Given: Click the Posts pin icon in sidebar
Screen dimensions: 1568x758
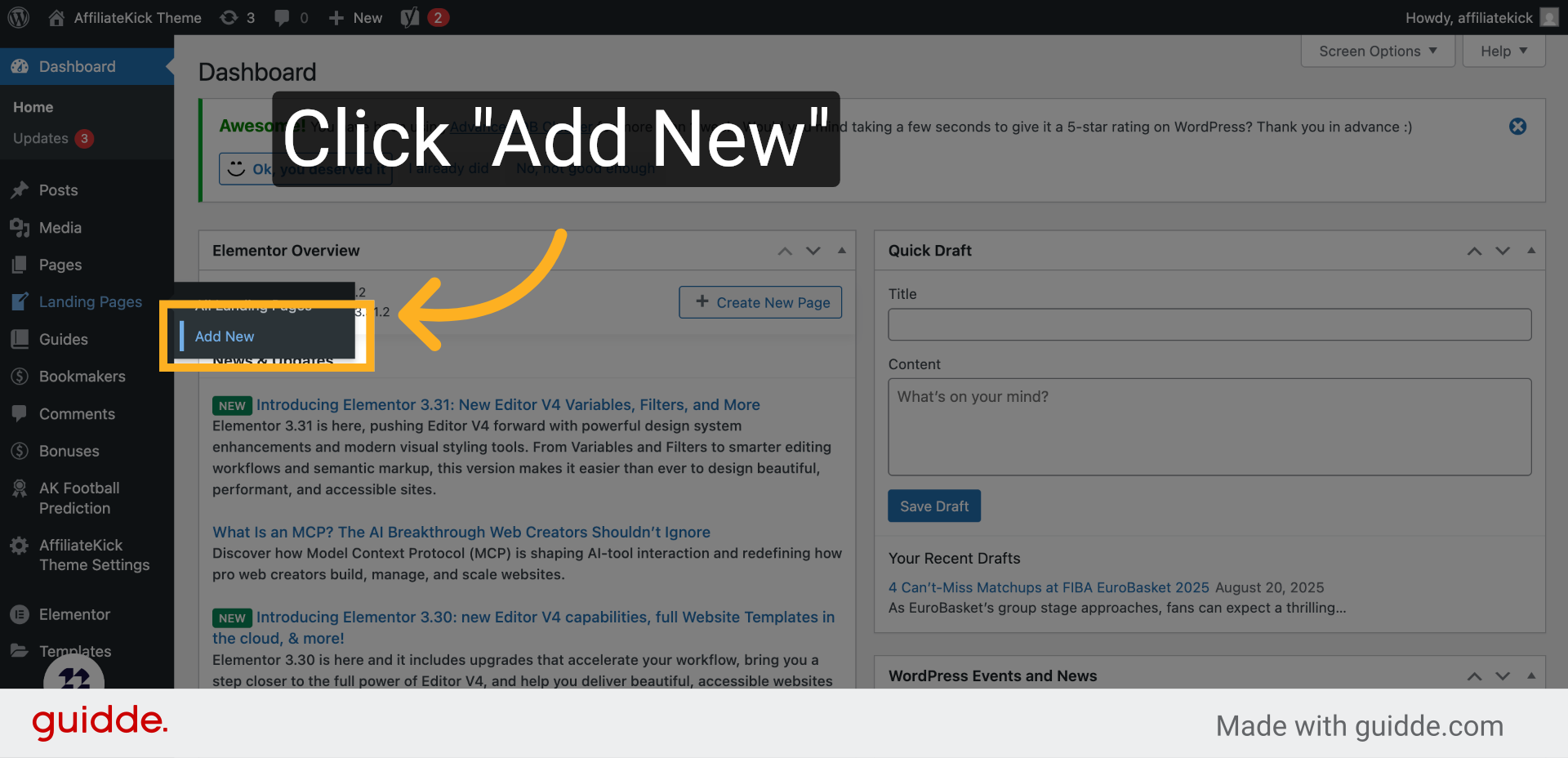Looking at the screenshot, I should [x=20, y=190].
